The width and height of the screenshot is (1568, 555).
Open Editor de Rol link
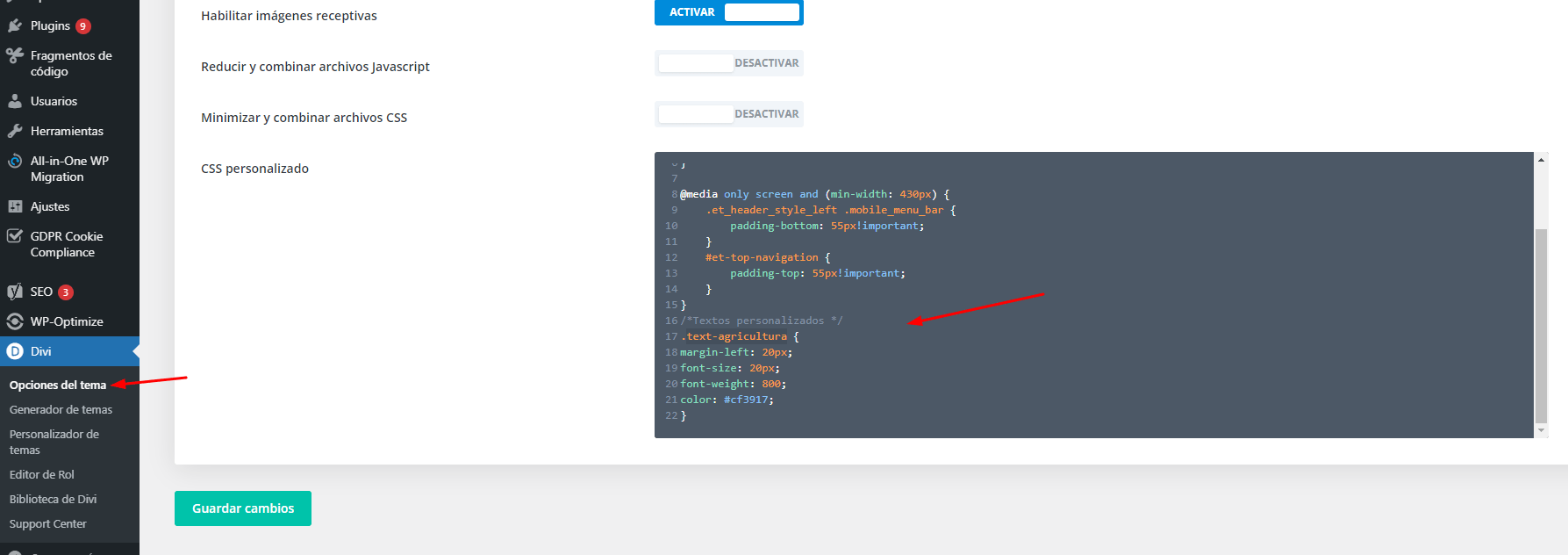click(42, 474)
